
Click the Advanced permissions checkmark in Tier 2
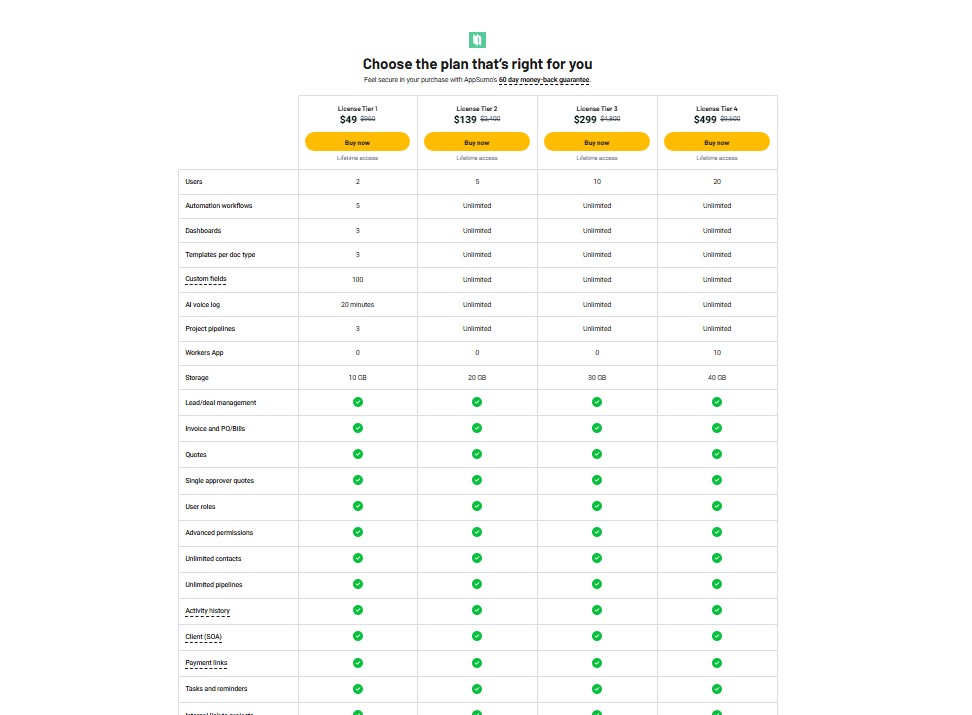click(x=477, y=532)
